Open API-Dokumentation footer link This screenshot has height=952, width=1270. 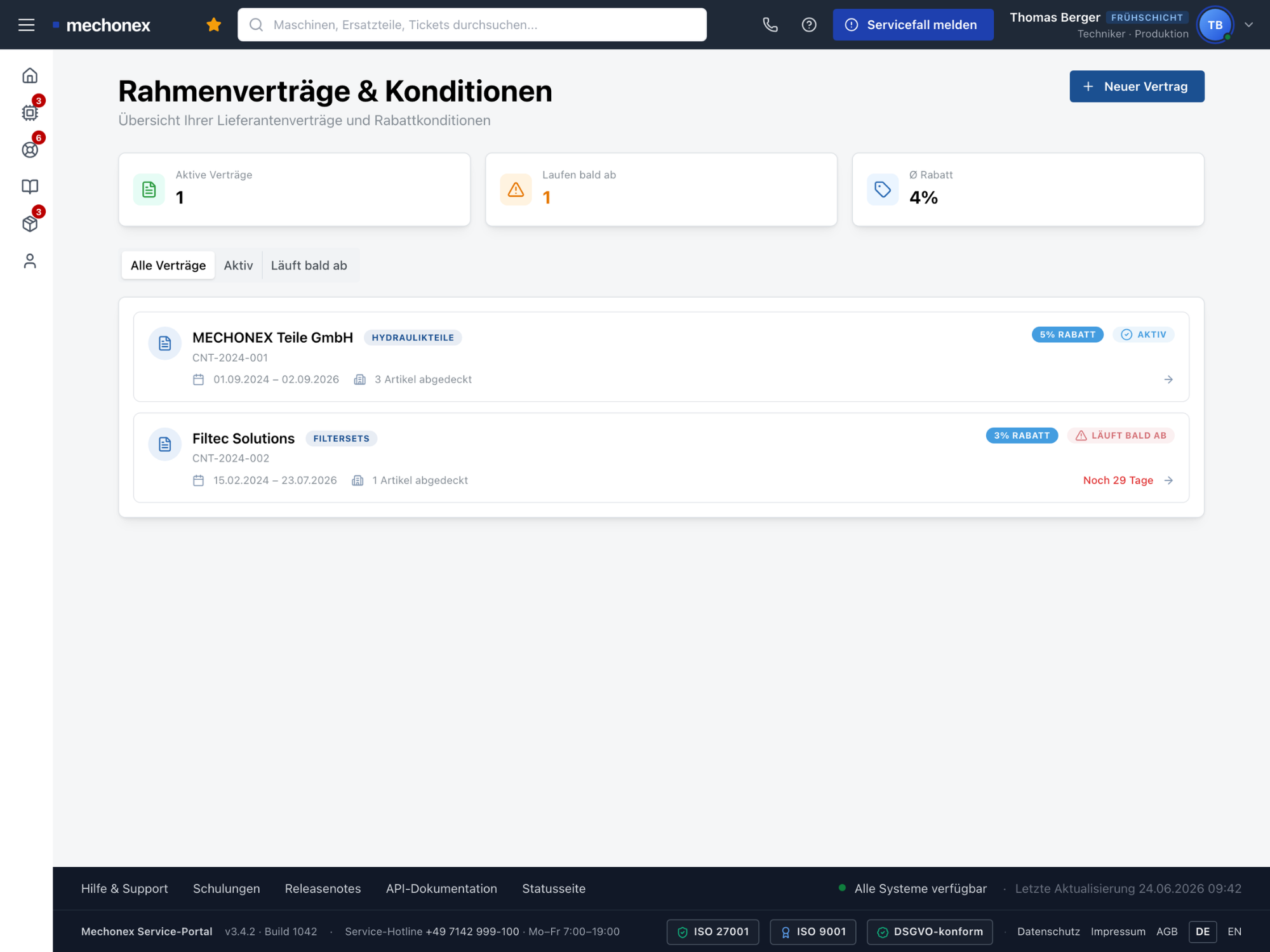(441, 889)
